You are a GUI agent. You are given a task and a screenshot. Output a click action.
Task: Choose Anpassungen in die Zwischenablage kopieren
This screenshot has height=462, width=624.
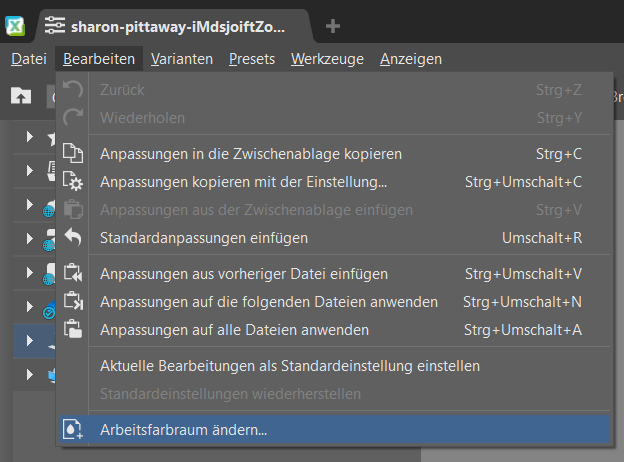click(334, 154)
